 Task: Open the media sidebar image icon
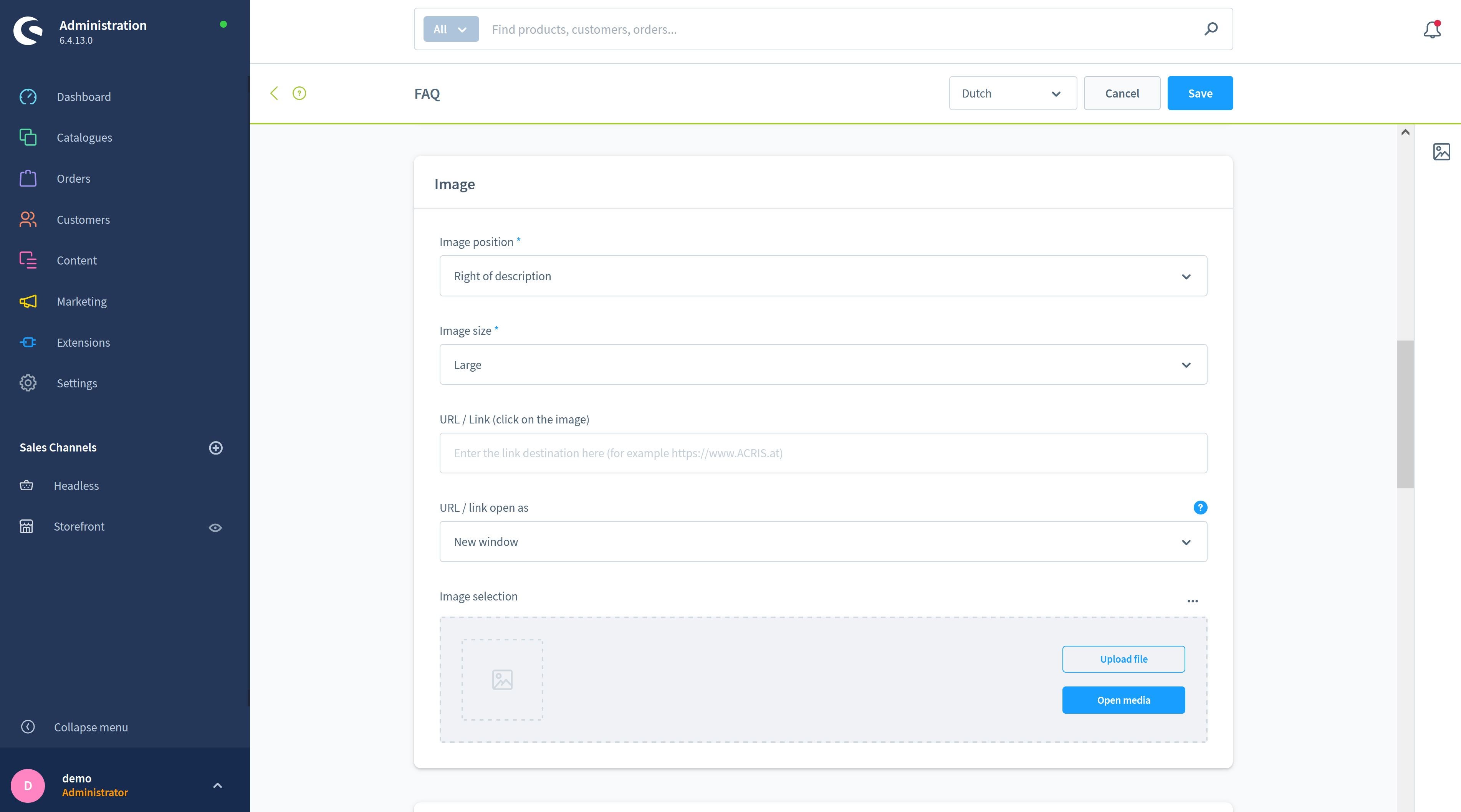click(1441, 152)
